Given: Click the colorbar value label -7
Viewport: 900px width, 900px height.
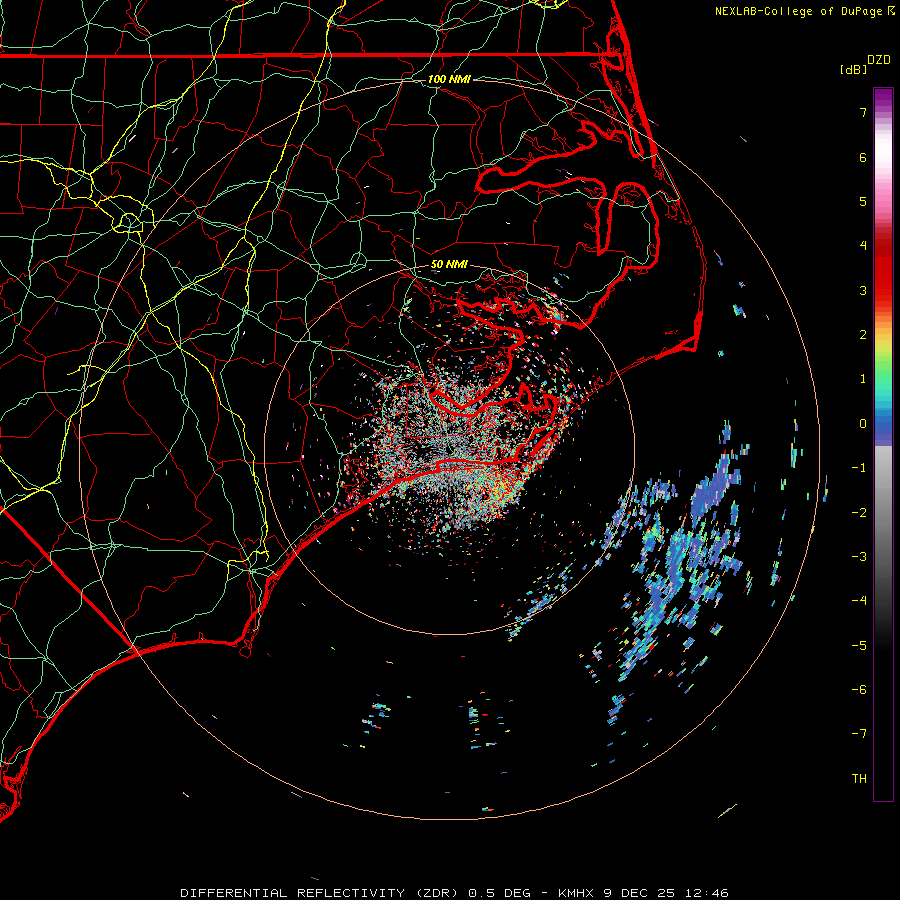Looking at the screenshot, I should [859, 734].
